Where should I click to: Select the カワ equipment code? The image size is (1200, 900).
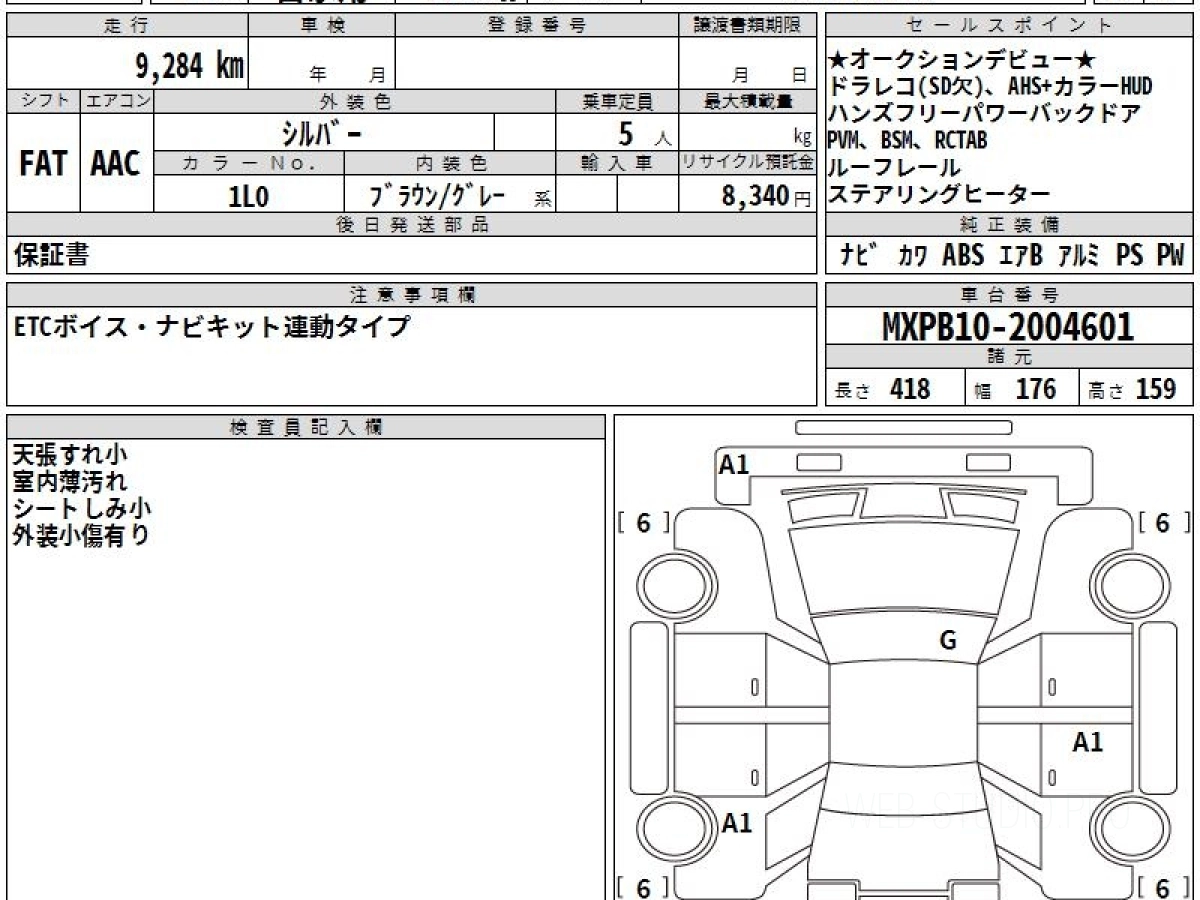(x=912, y=256)
